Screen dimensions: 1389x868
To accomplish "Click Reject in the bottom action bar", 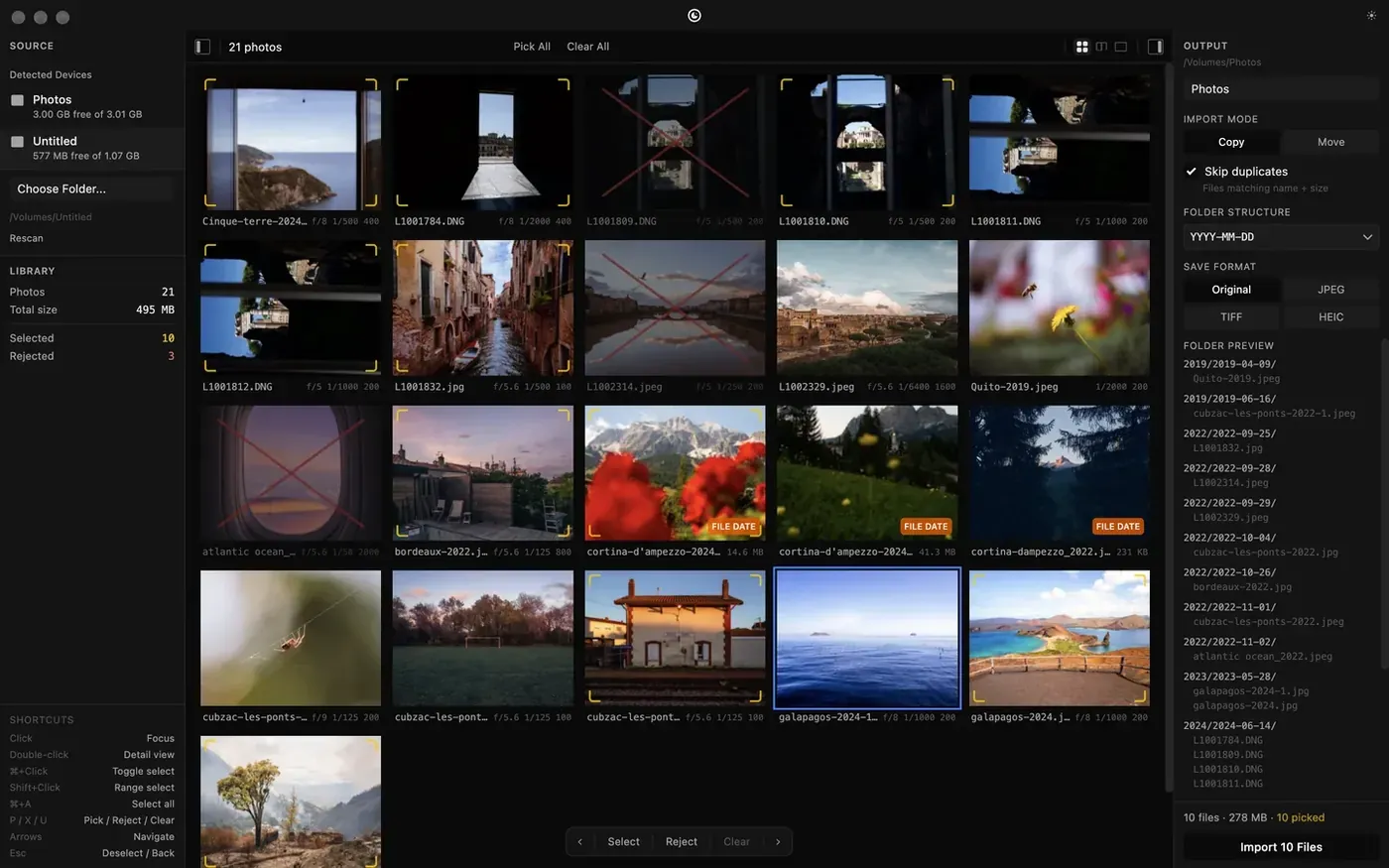I will [x=682, y=842].
